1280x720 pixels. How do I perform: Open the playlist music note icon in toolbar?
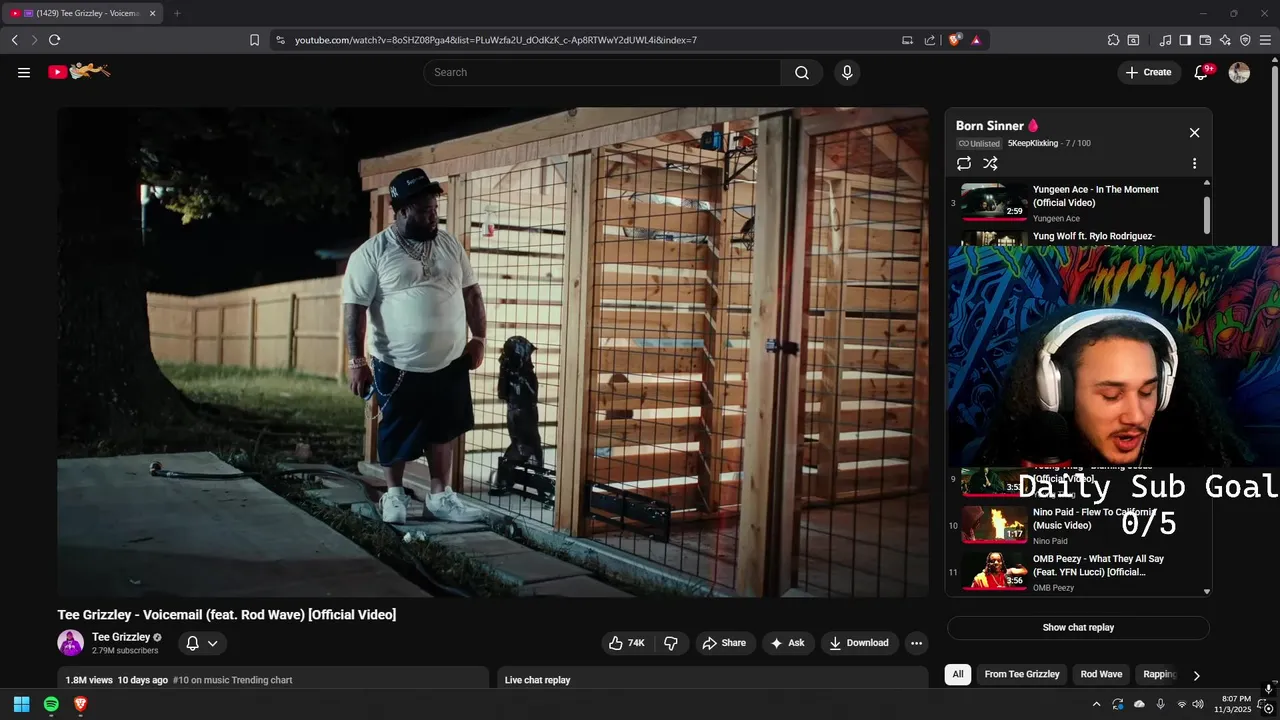(1165, 40)
